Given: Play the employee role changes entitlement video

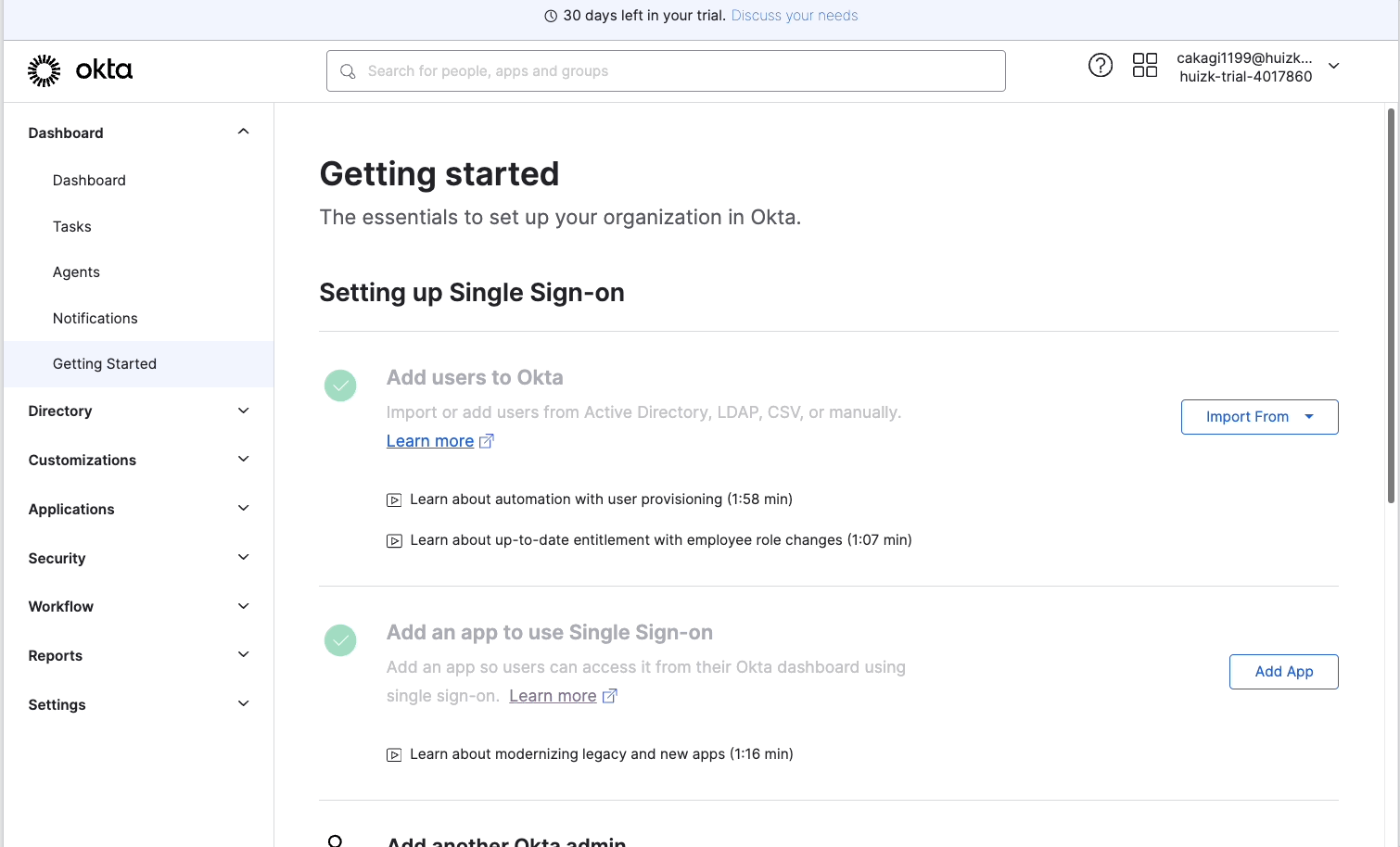Looking at the screenshot, I should click(395, 539).
